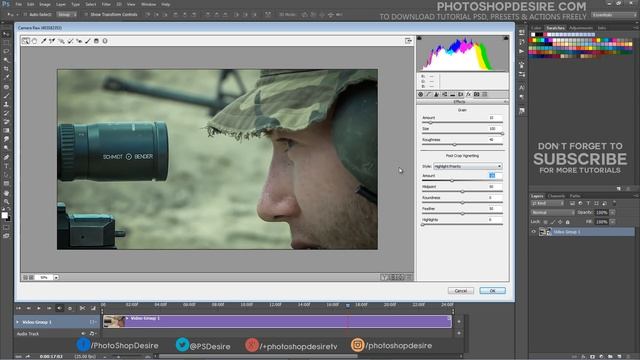Select the Crop tool in Photoshop toolbar
This screenshot has height=360, width=640.
click(x=6, y=69)
